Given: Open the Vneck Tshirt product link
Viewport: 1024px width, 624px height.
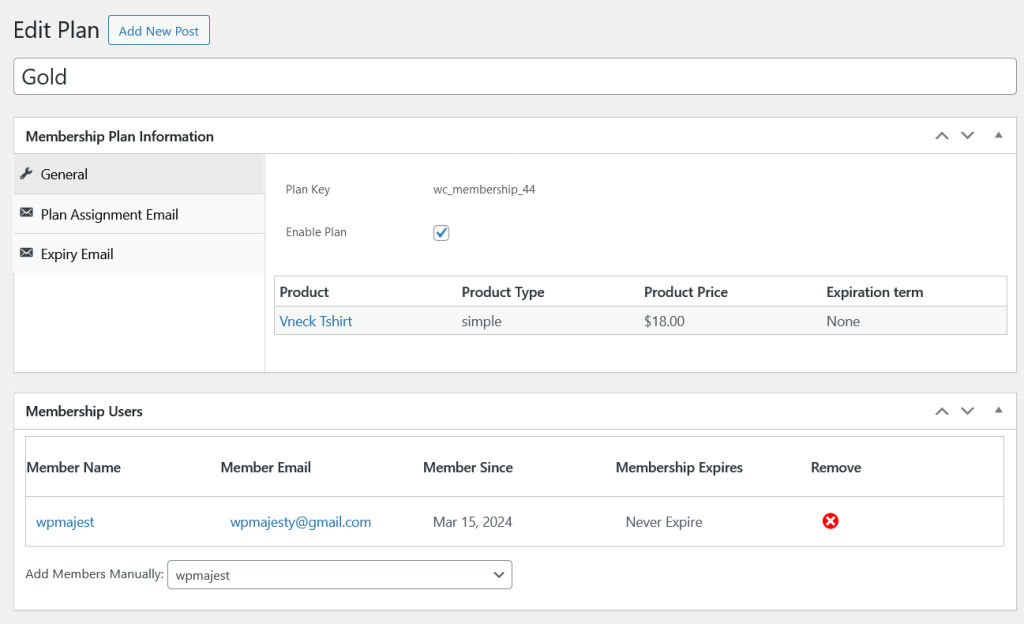Looking at the screenshot, I should coord(316,321).
